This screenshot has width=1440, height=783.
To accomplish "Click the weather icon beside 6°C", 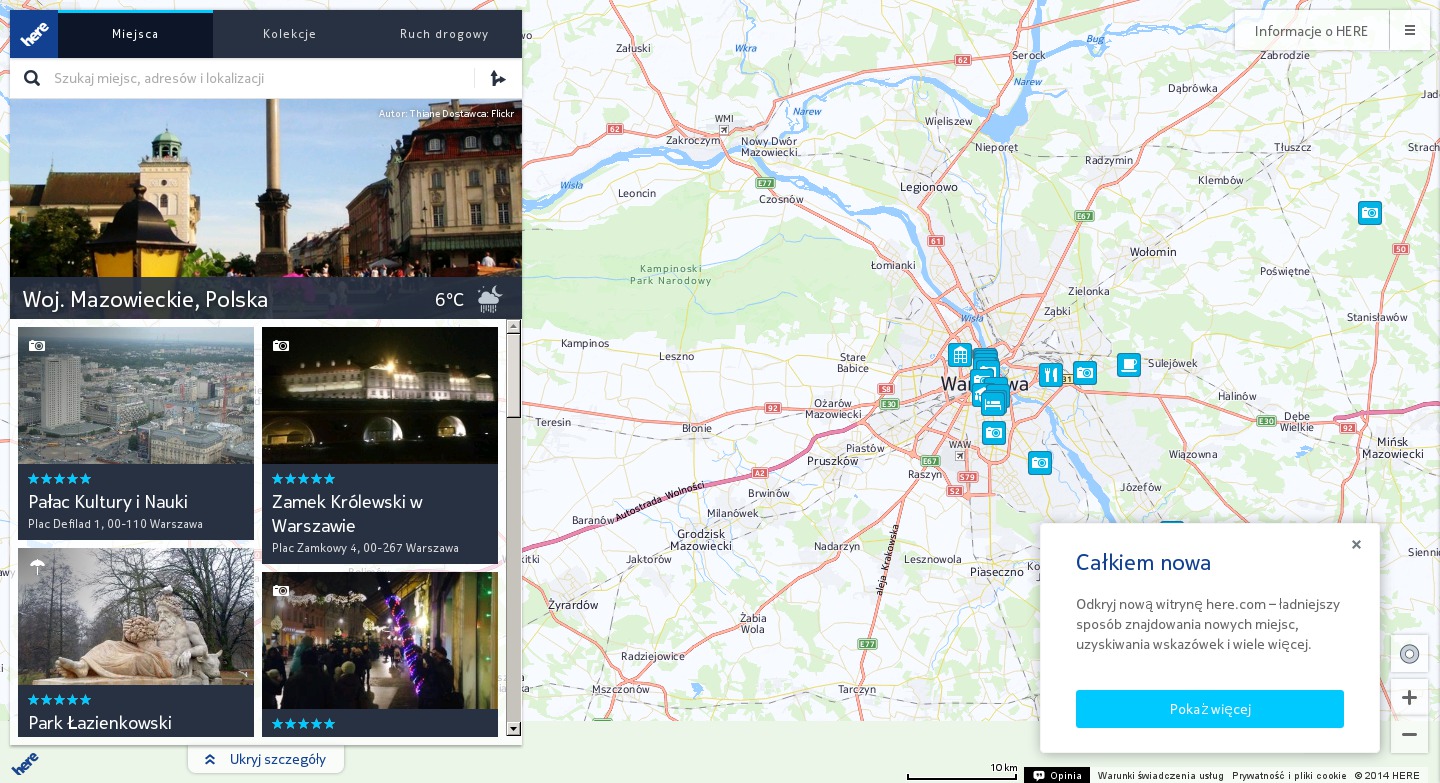I will point(489,299).
